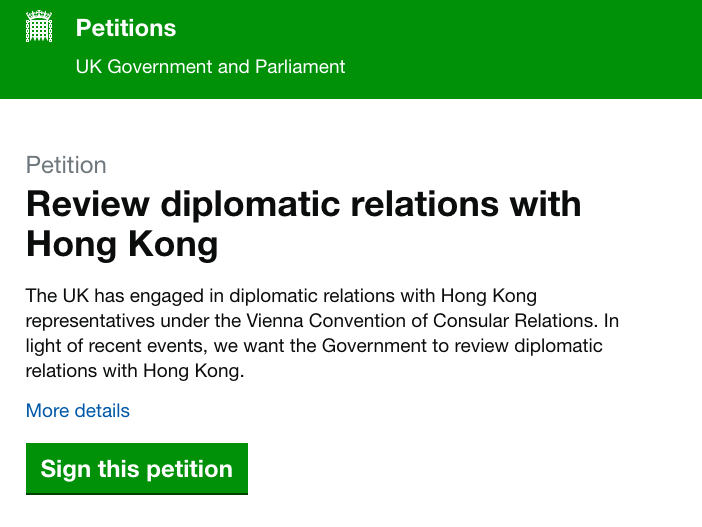The width and height of the screenshot is (702, 527).
Task: Click the word 'Government' in the header subtitle
Action: (x=158, y=67)
